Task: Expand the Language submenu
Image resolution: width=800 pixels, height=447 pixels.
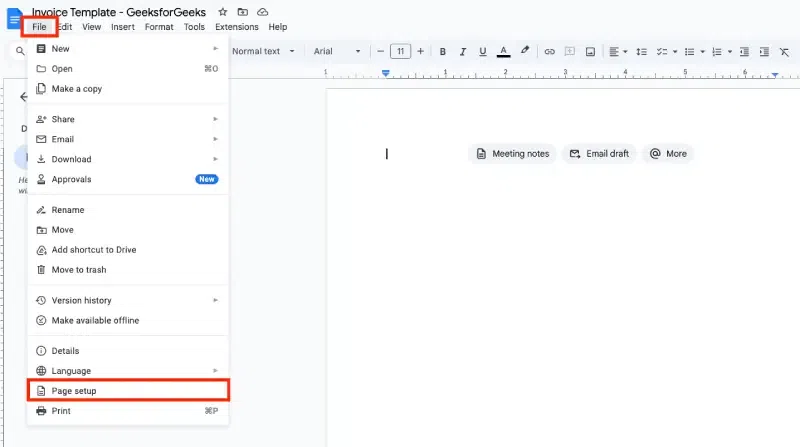Action: pos(128,370)
